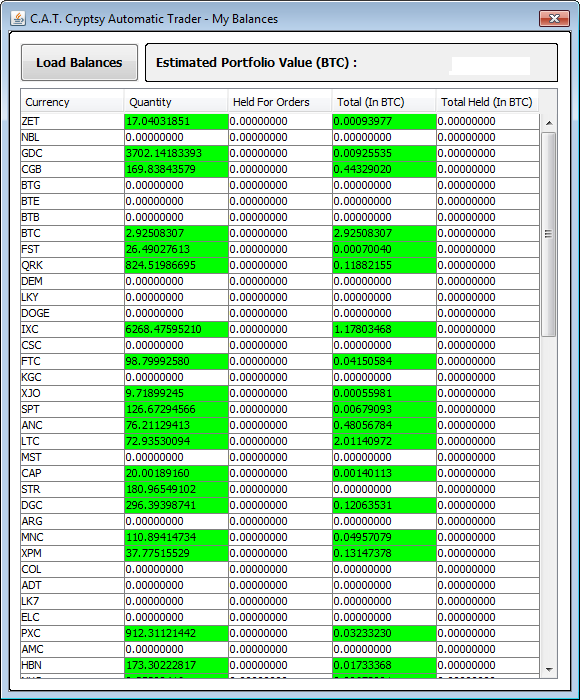
Task: Select the LK7 currency cell
Action: [x=72, y=601]
